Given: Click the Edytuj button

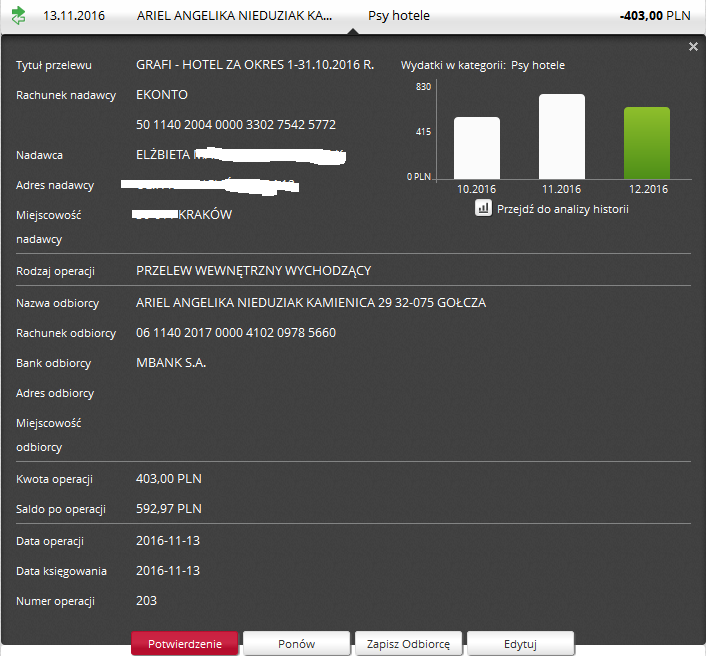Looking at the screenshot, I should tap(520, 644).
